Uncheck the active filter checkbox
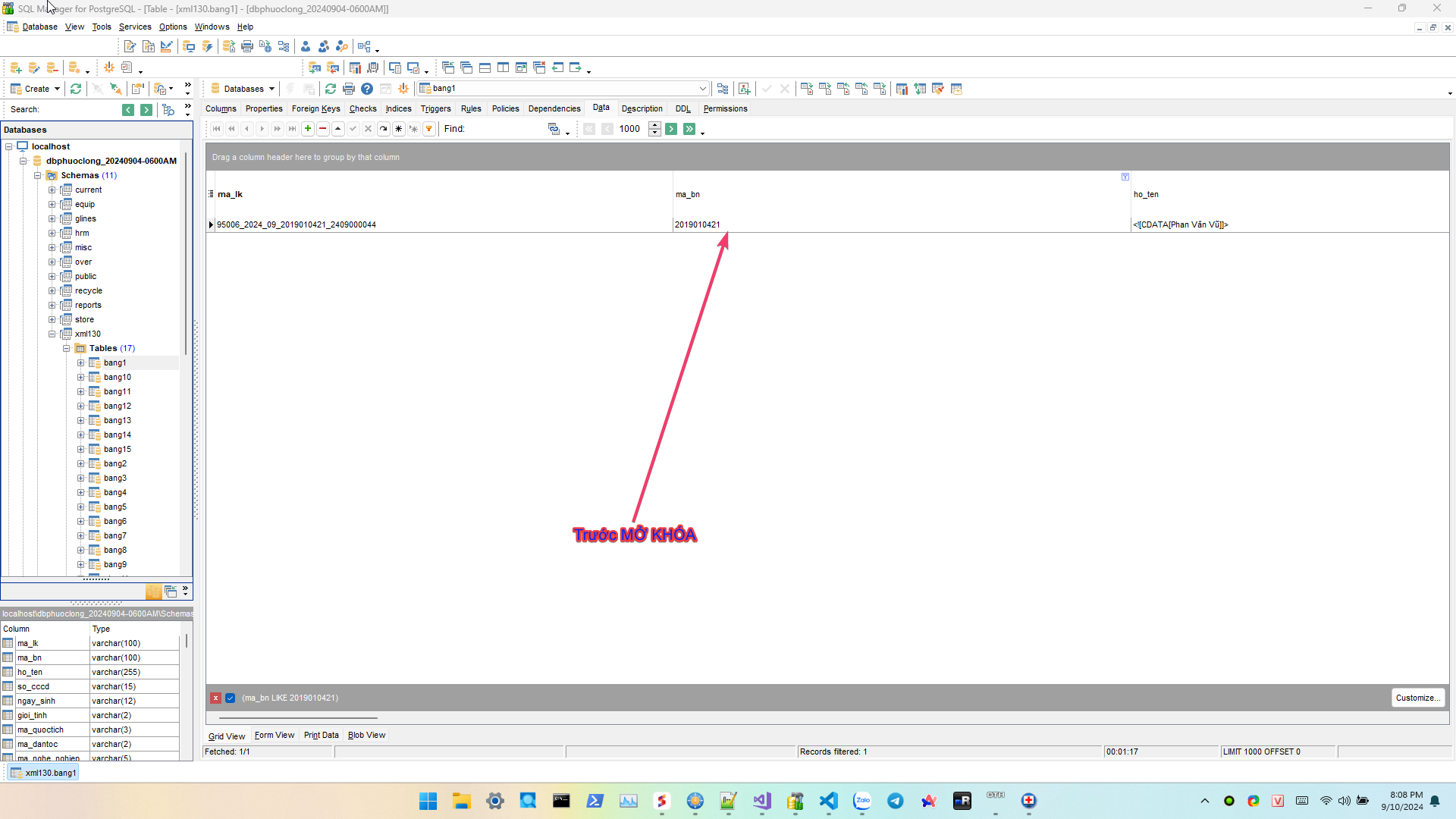Image resolution: width=1456 pixels, height=819 pixels. pyautogui.click(x=231, y=698)
